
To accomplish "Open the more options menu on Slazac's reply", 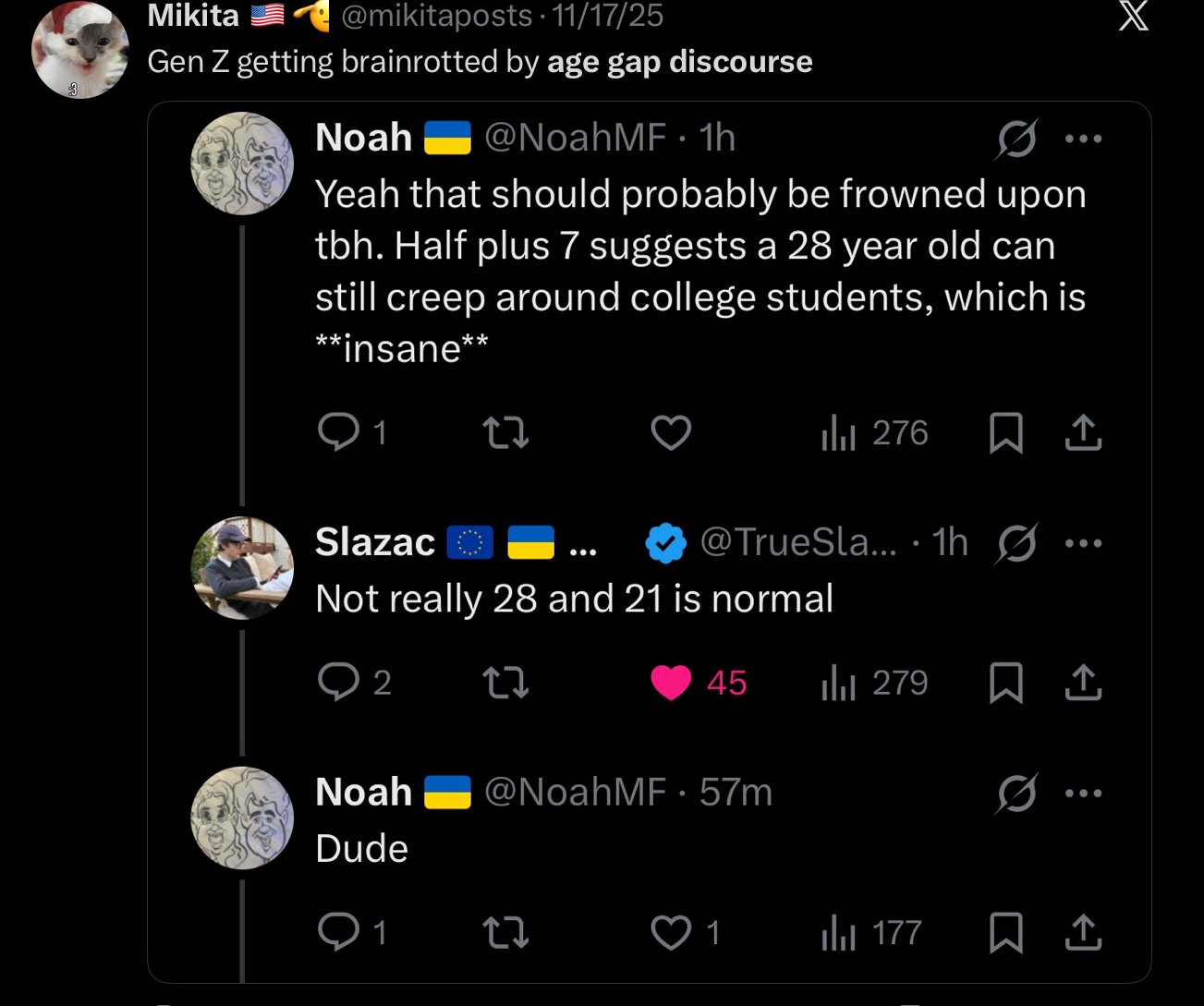I will (x=1084, y=543).
